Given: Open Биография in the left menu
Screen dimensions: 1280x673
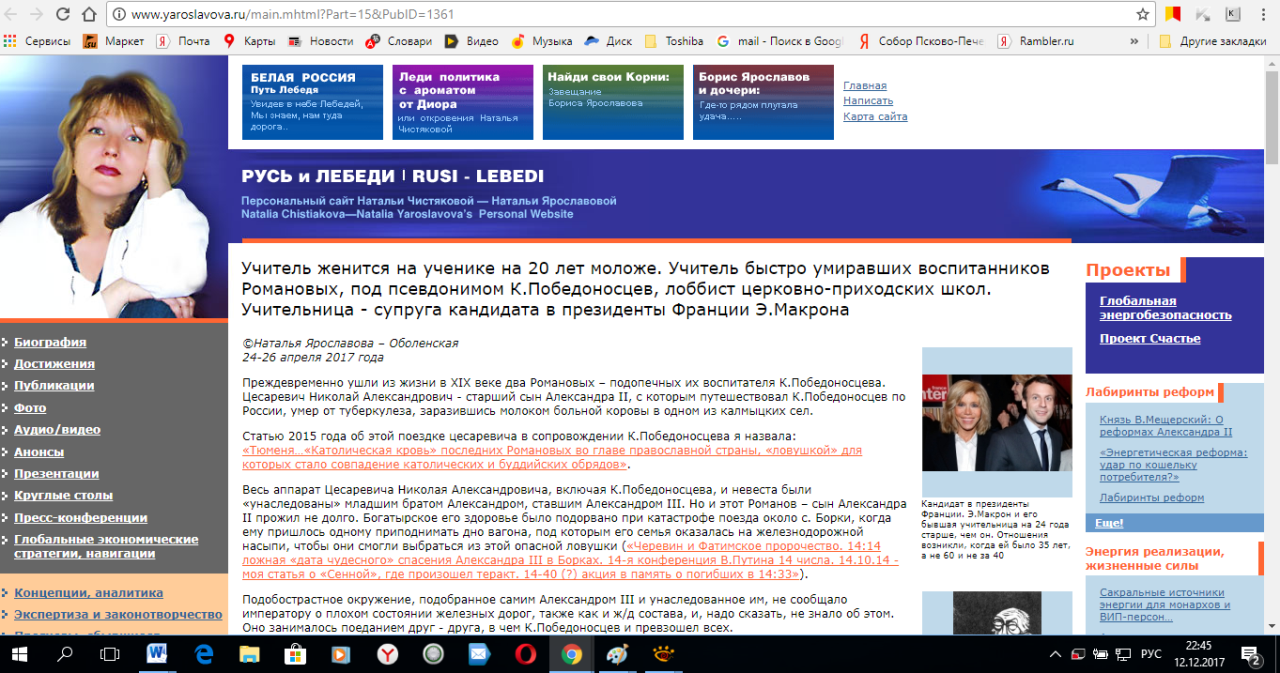Looking at the screenshot, I should [50, 342].
